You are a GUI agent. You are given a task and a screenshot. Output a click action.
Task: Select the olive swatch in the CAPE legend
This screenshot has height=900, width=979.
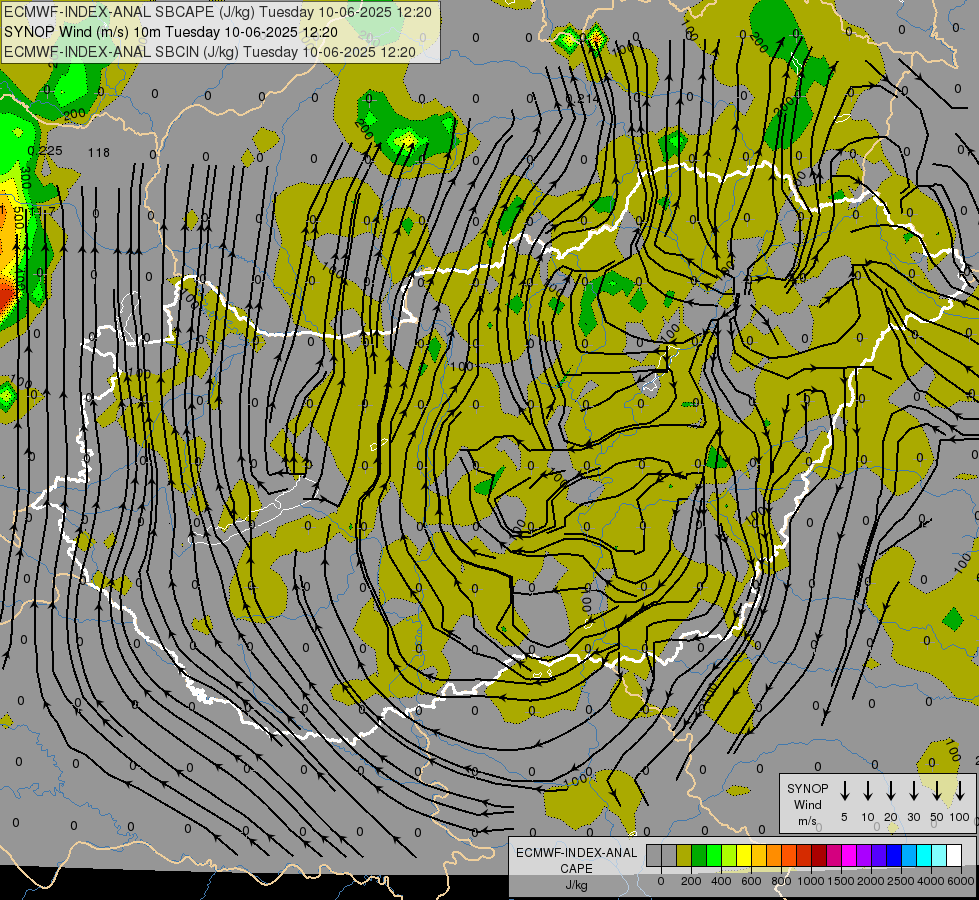(684, 855)
